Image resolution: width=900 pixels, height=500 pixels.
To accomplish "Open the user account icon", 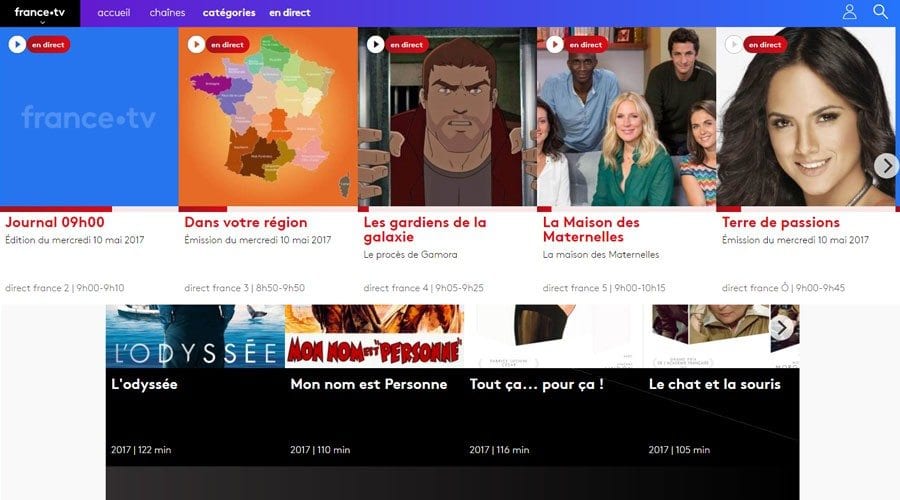I will (x=849, y=11).
